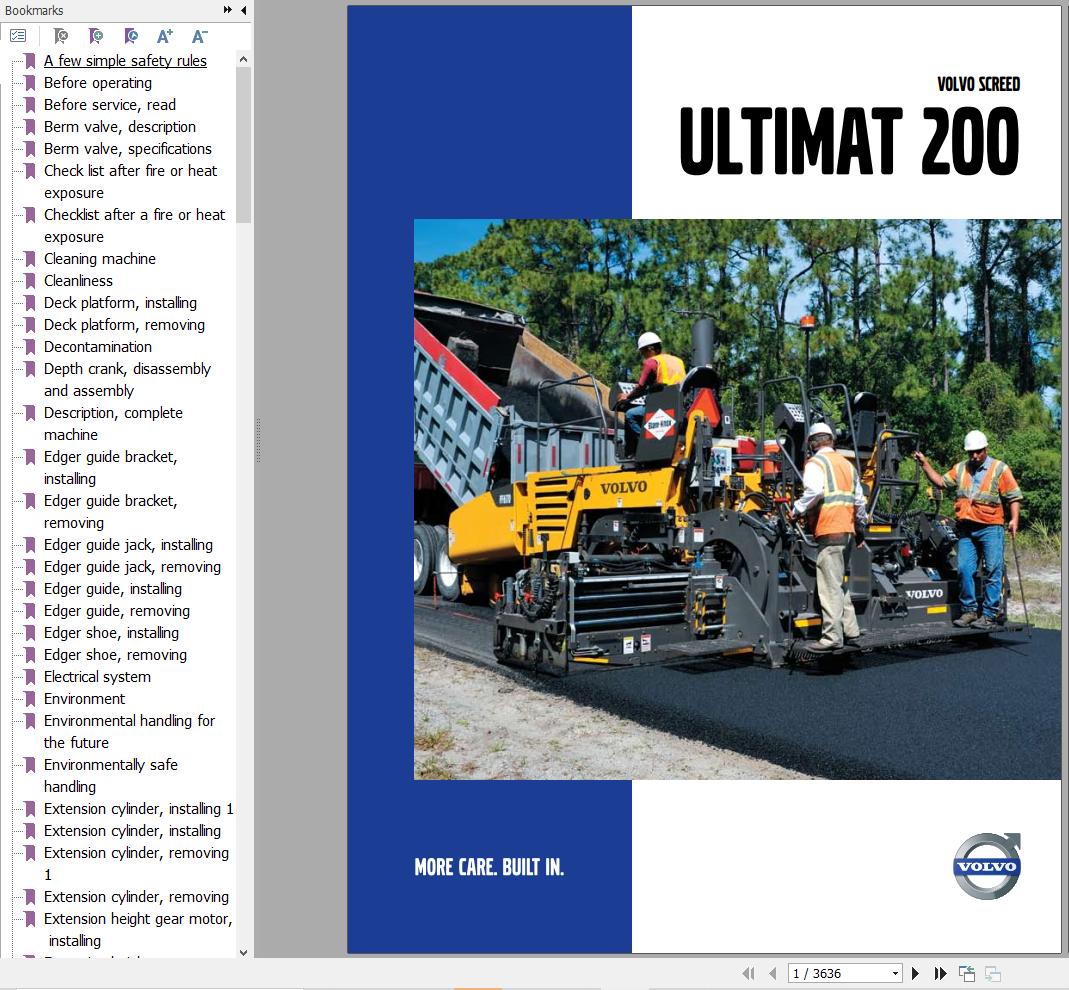Image resolution: width=1069 pixels, height=990 pixels.
Task: Go to the first page
Action: point(749,974)
